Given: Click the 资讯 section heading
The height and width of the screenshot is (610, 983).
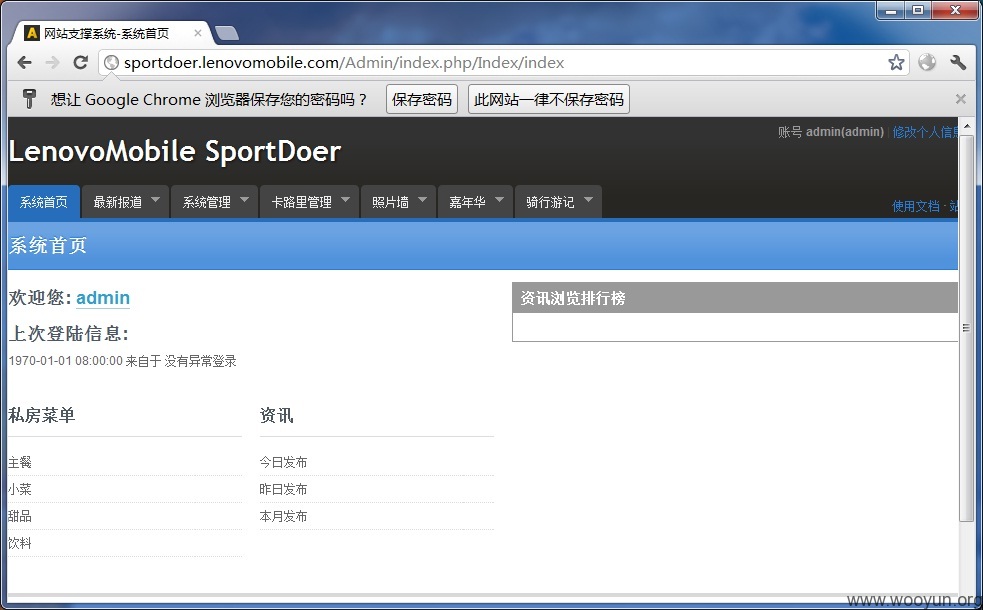Looking at the screenshot, I should click(276, 415).
